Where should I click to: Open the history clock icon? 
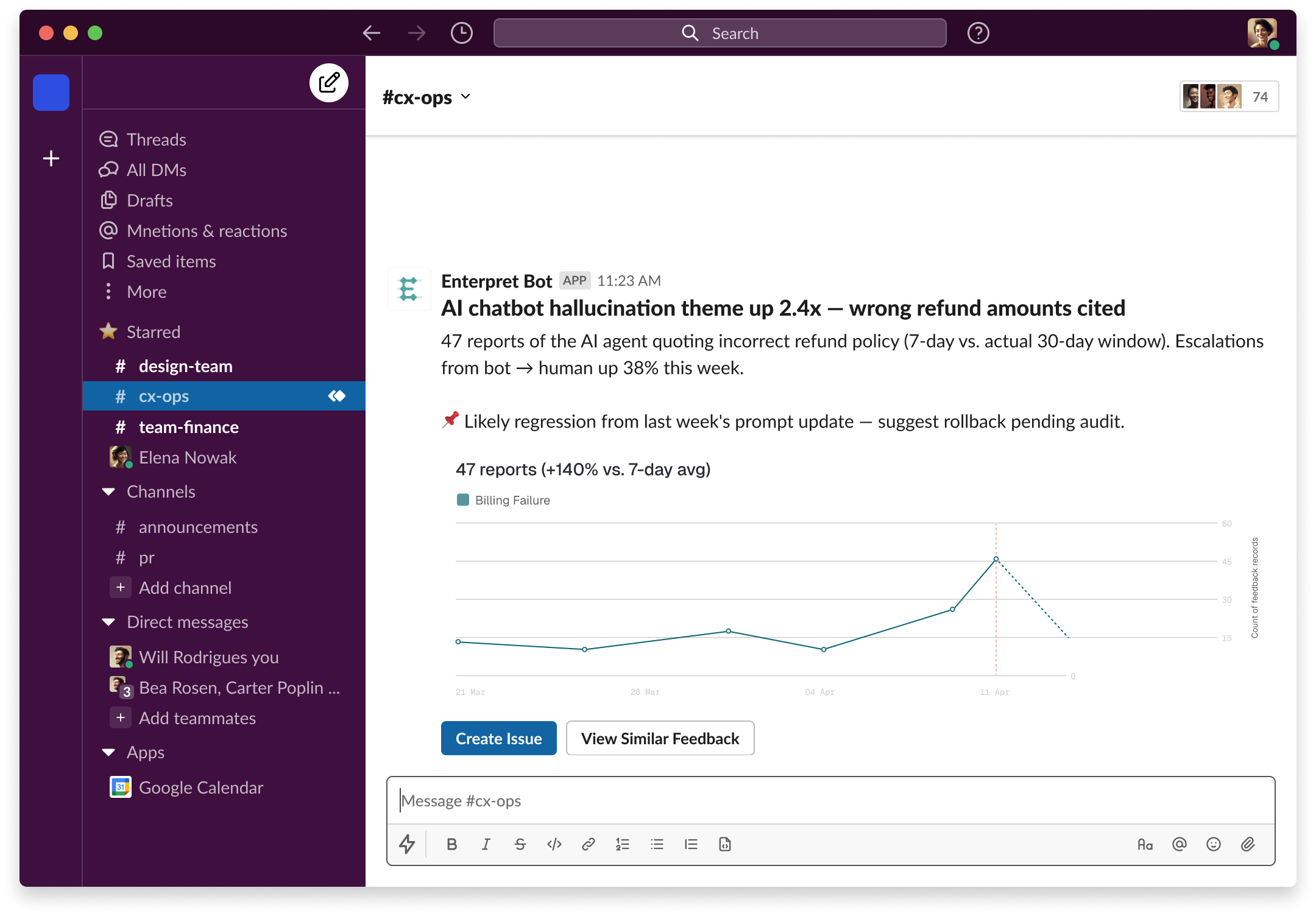point(461,33)
